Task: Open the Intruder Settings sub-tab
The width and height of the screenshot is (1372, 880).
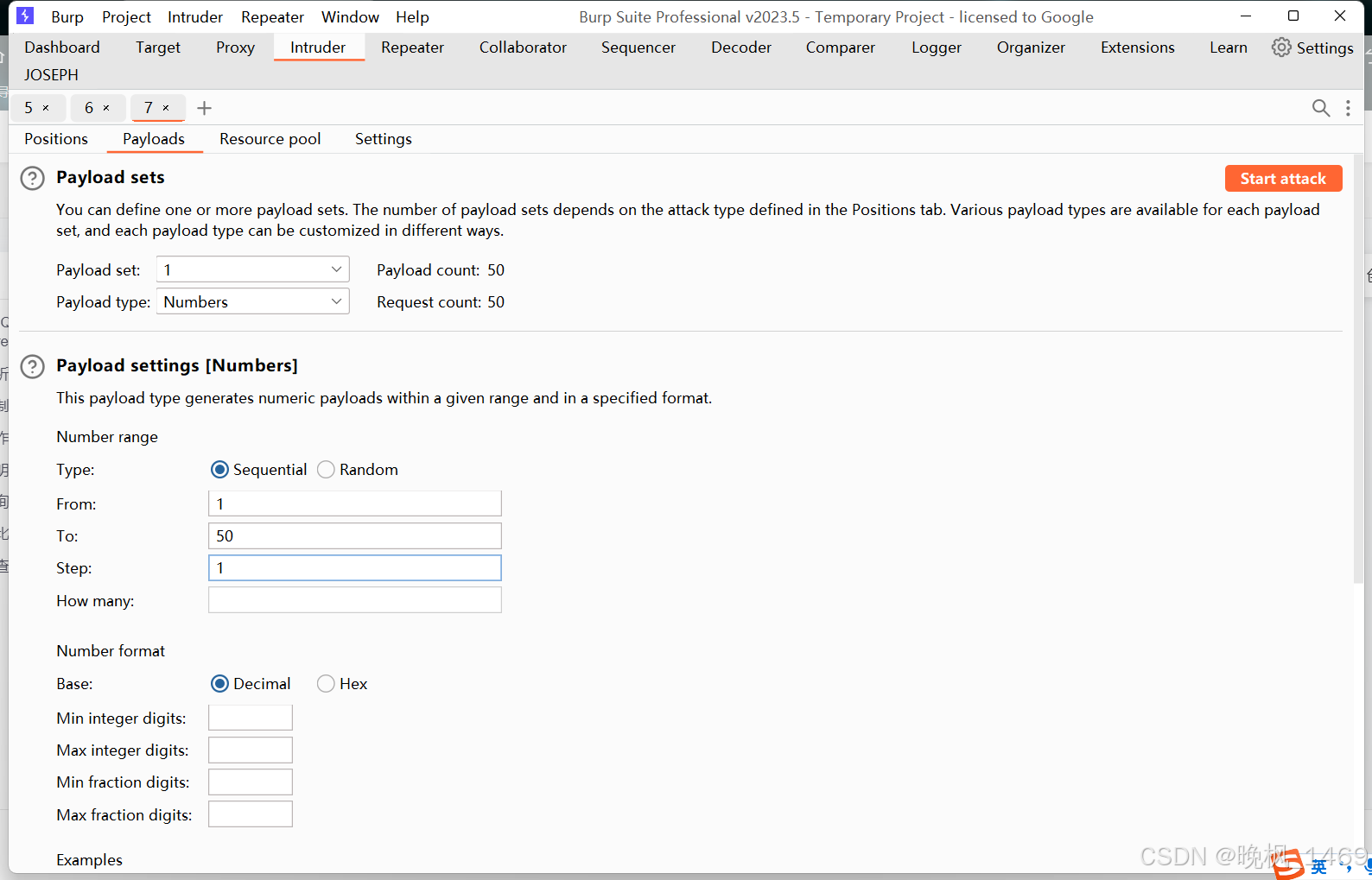Action: [384, 139]
